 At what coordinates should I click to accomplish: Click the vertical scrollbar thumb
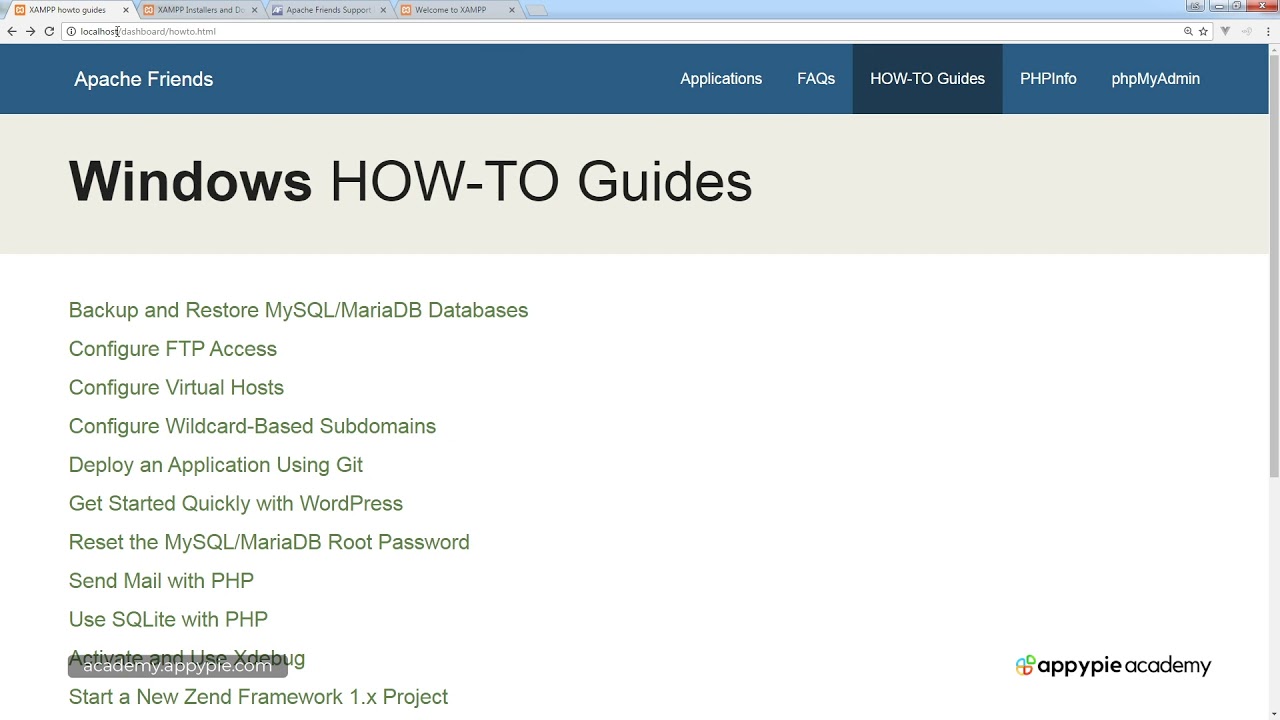1273,265
